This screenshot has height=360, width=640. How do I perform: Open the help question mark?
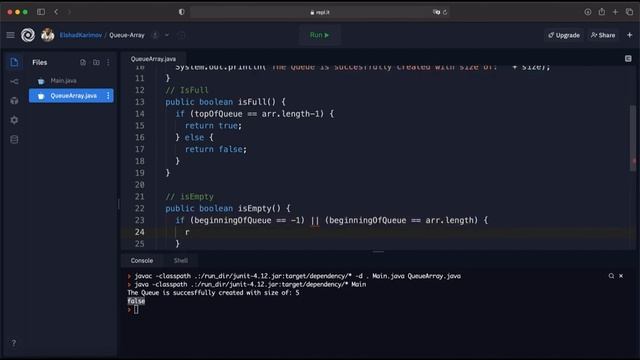coord(13,343)
